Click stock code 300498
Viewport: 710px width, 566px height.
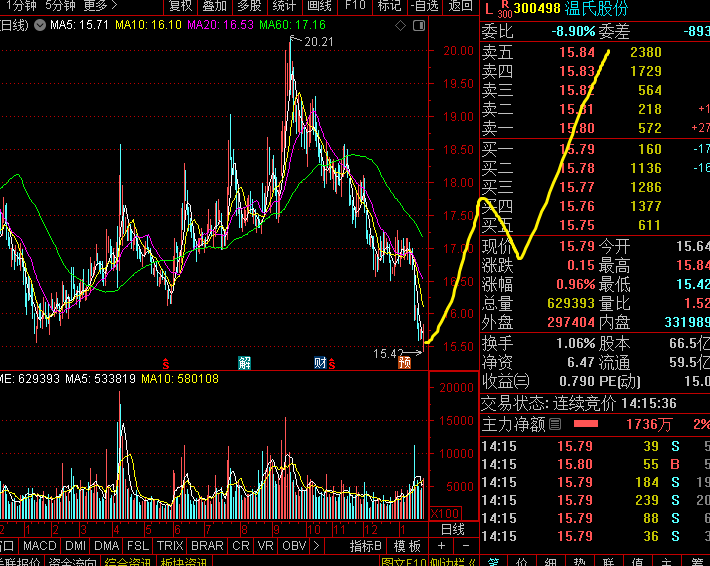point(537,8)
